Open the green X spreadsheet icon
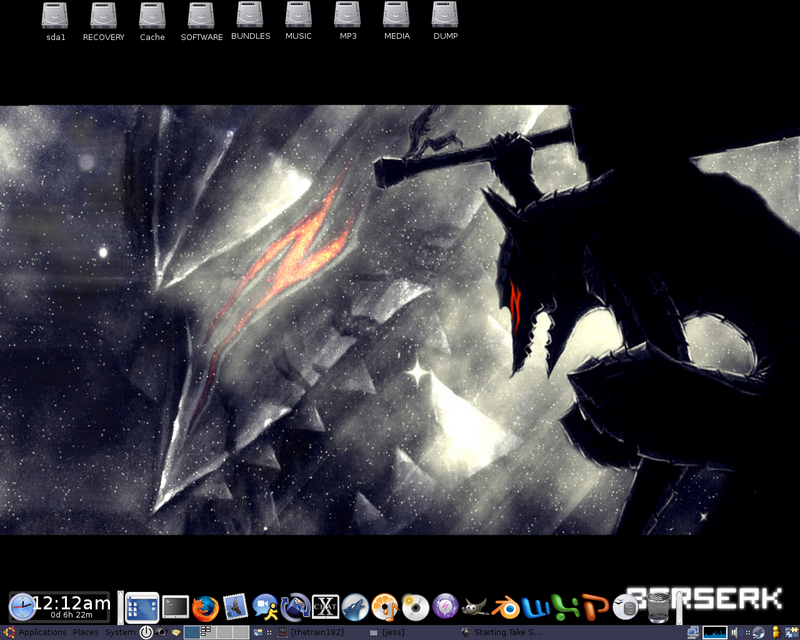 (x=566, y=608)
